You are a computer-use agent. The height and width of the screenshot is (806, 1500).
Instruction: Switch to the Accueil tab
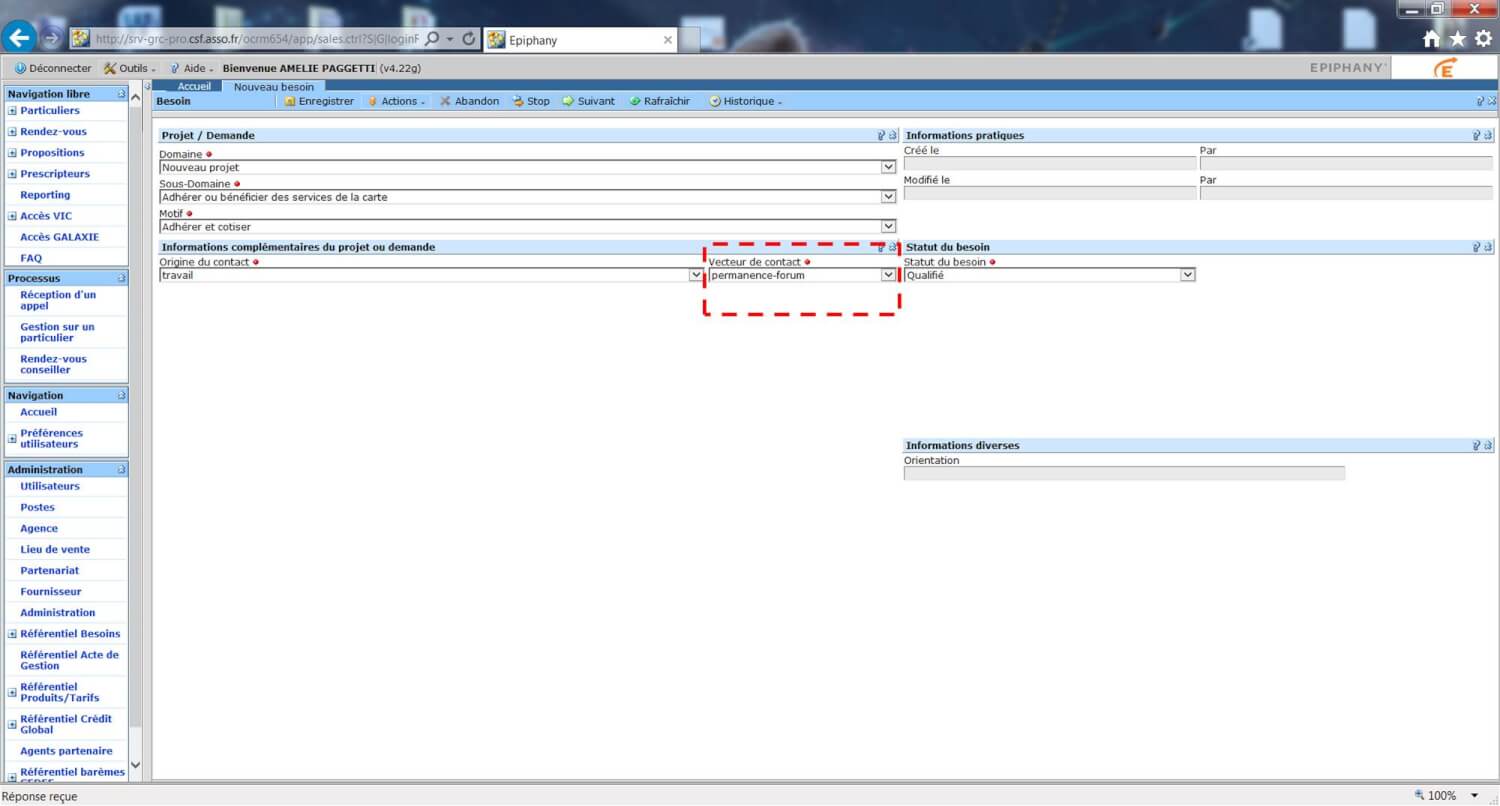click(194, 86)
